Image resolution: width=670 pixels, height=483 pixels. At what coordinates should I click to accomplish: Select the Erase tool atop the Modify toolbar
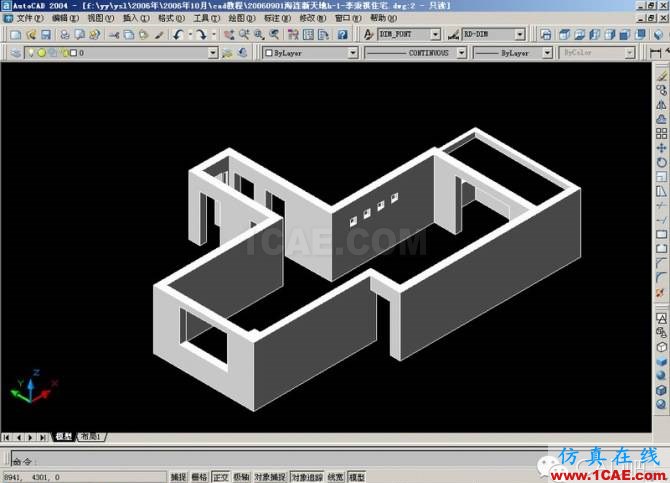(x=661, y=76)
